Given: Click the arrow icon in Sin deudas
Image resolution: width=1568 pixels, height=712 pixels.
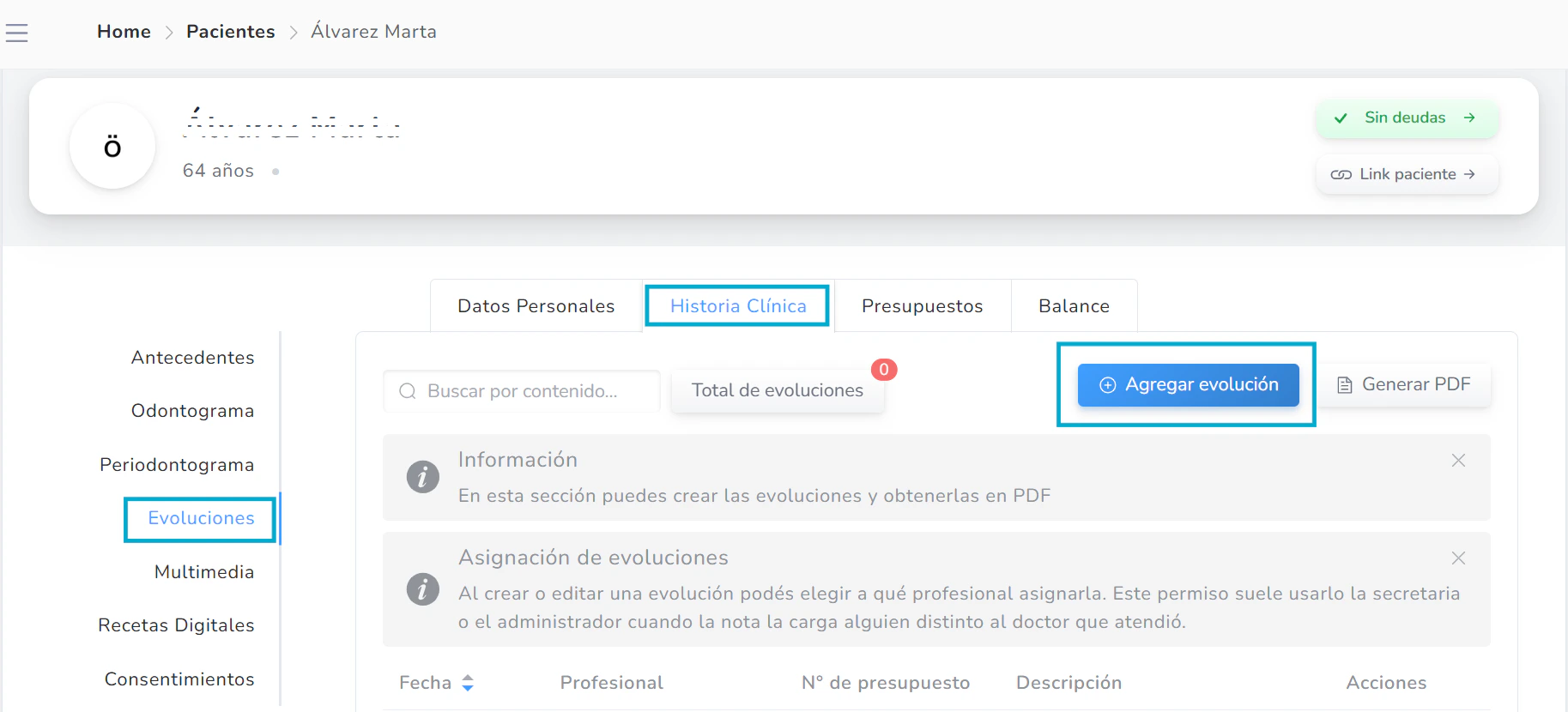Looking at the screenshot, I should click(1469, 118).
